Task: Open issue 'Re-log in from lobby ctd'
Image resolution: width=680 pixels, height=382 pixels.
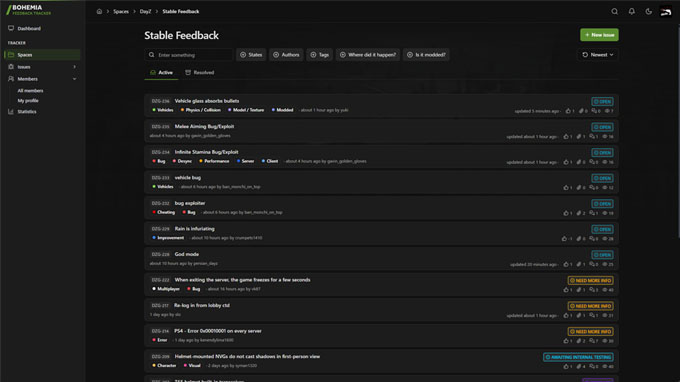Action: pos(202,306)
